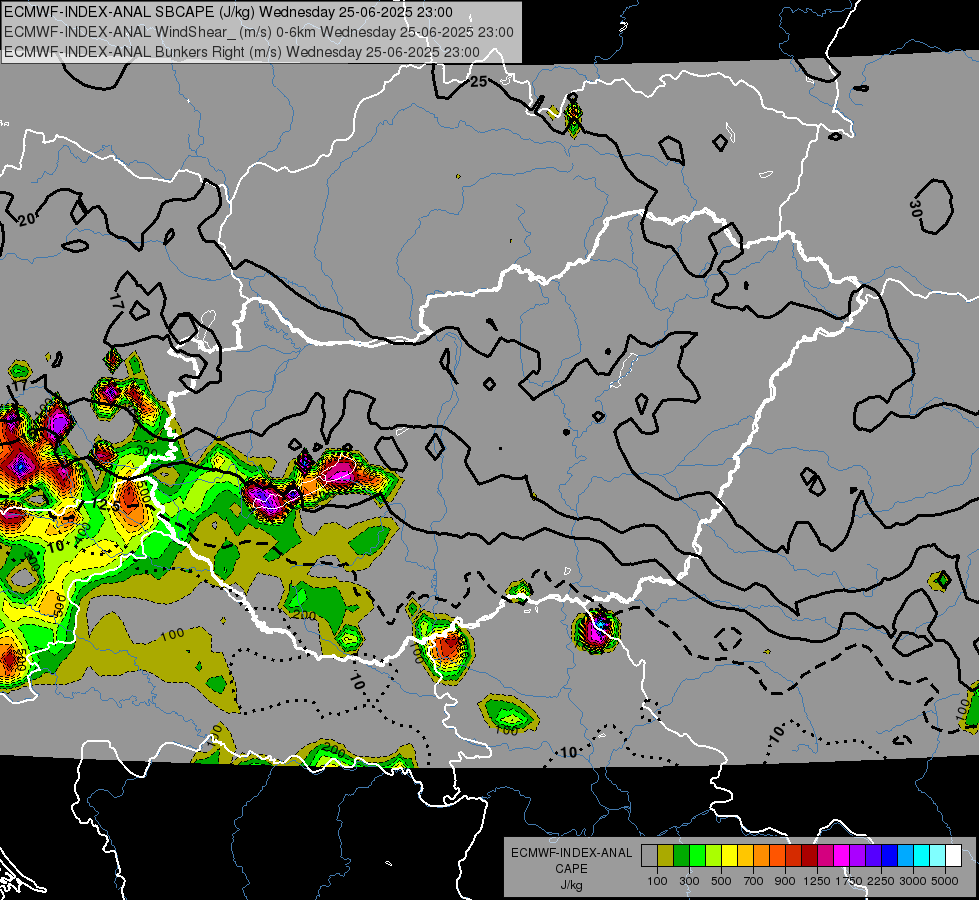The image size is (979, 900).
Task: Click the CAPE word in the legend
Action: (571, 869)
